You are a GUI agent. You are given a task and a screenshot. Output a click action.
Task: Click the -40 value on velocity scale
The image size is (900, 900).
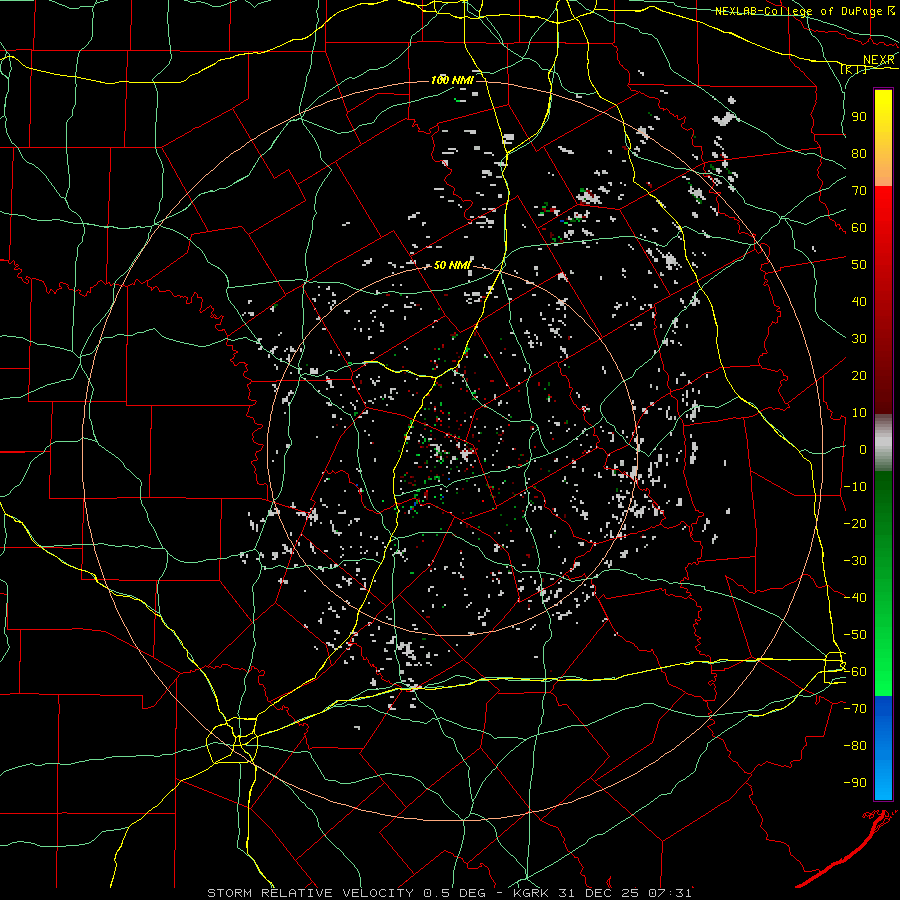pyautogui.click(x=855, y=598)
